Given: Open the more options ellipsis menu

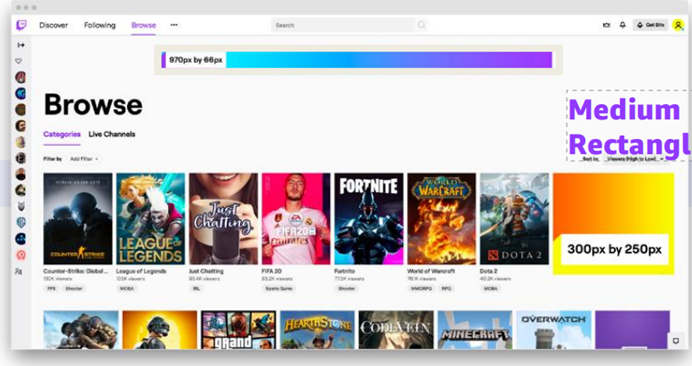Looking at the screenshot, I should pyautogui.click(x=174, y=25).
